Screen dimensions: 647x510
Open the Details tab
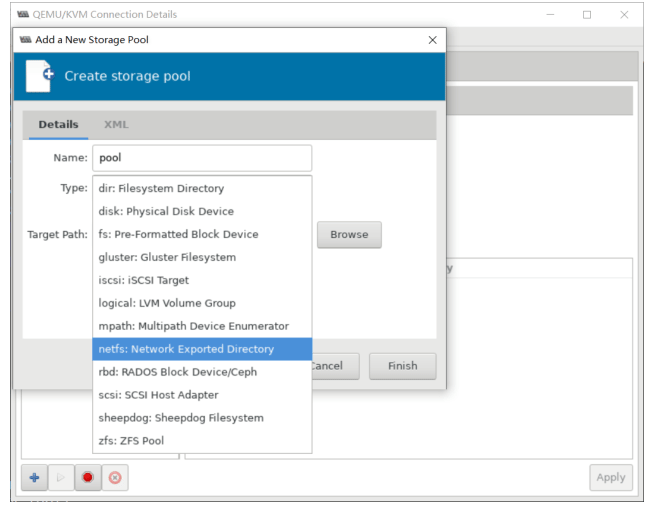pyautogui.click(x=58, y=125)
